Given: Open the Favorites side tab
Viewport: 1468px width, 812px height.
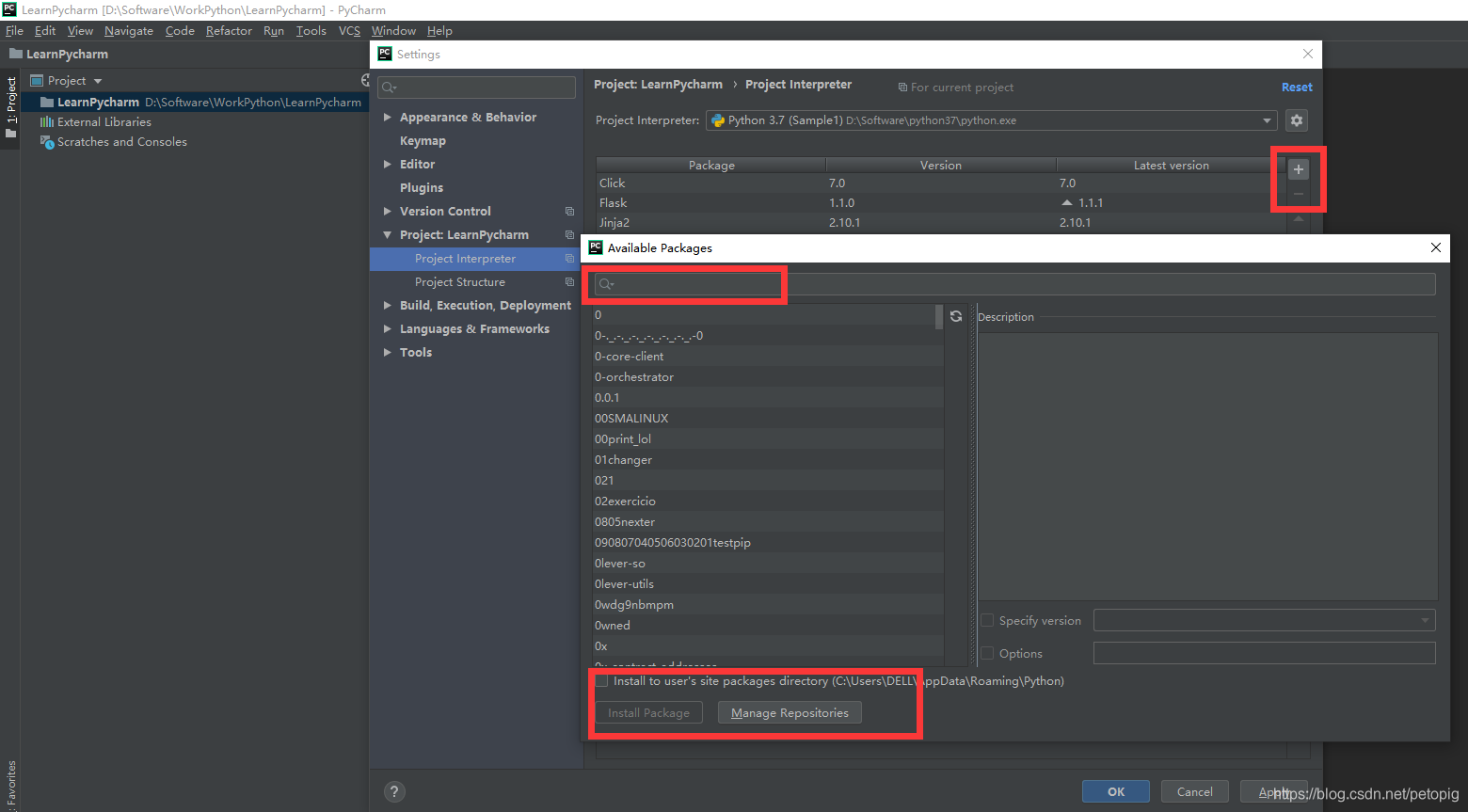Looking at the screenshot, I should 10,785.
